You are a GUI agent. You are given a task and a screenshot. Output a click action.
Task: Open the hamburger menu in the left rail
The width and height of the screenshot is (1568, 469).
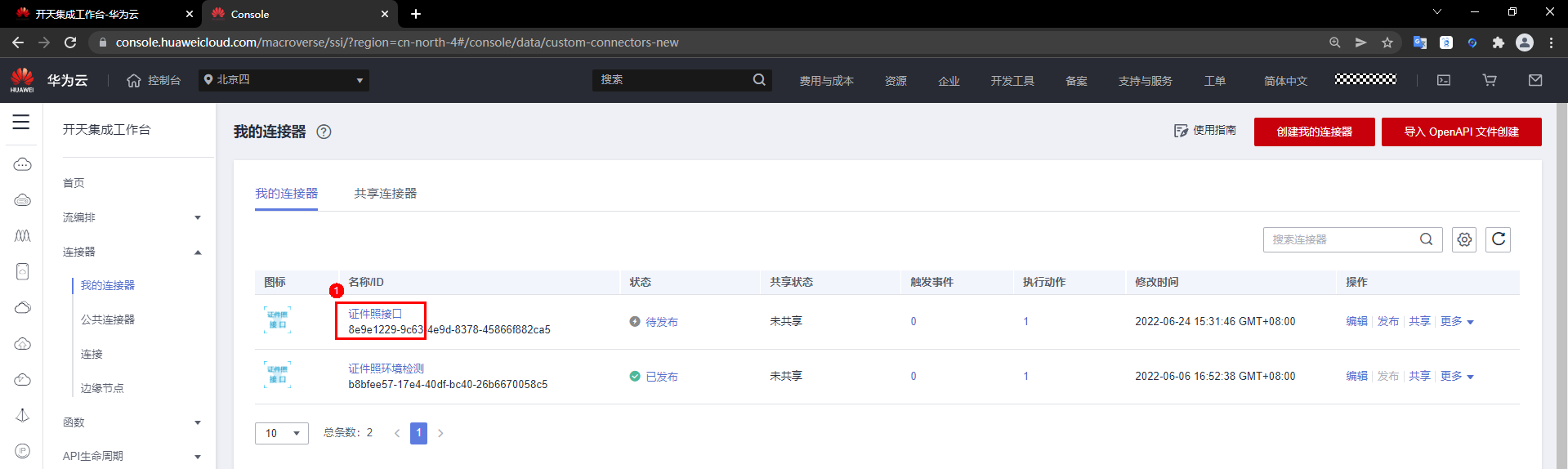(x=21, y=122)
